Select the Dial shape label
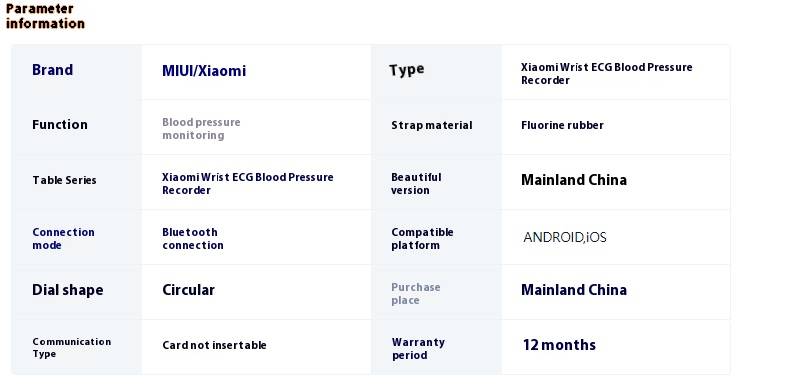Viewport: 787px width, 390px height. point(68,290)
